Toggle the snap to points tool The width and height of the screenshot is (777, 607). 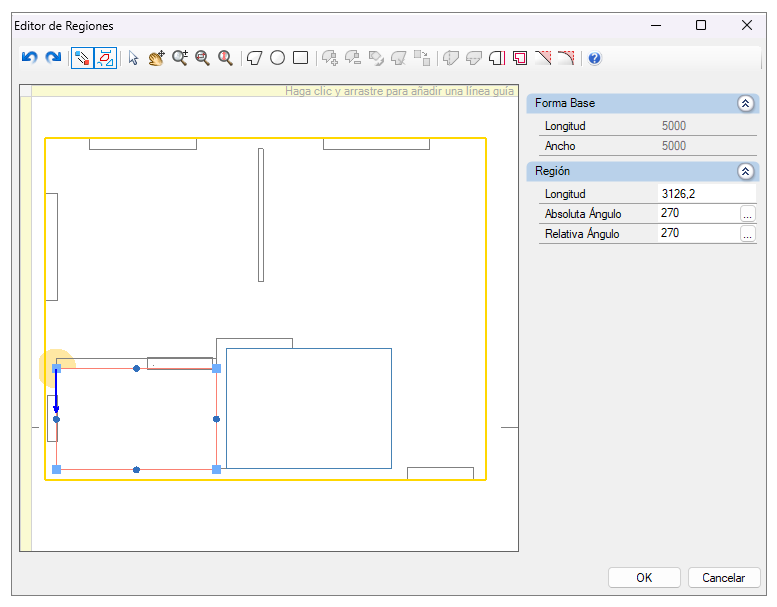point(82,58)
